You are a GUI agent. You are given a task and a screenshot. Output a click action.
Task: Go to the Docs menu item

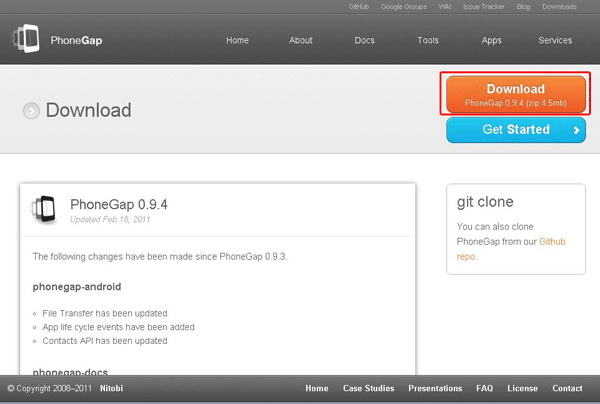point(364,40)
